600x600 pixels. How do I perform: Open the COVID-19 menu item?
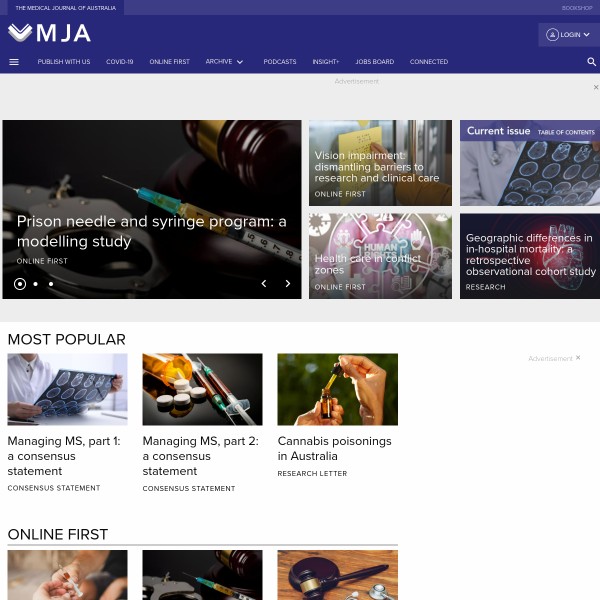[x=120, y=62]
